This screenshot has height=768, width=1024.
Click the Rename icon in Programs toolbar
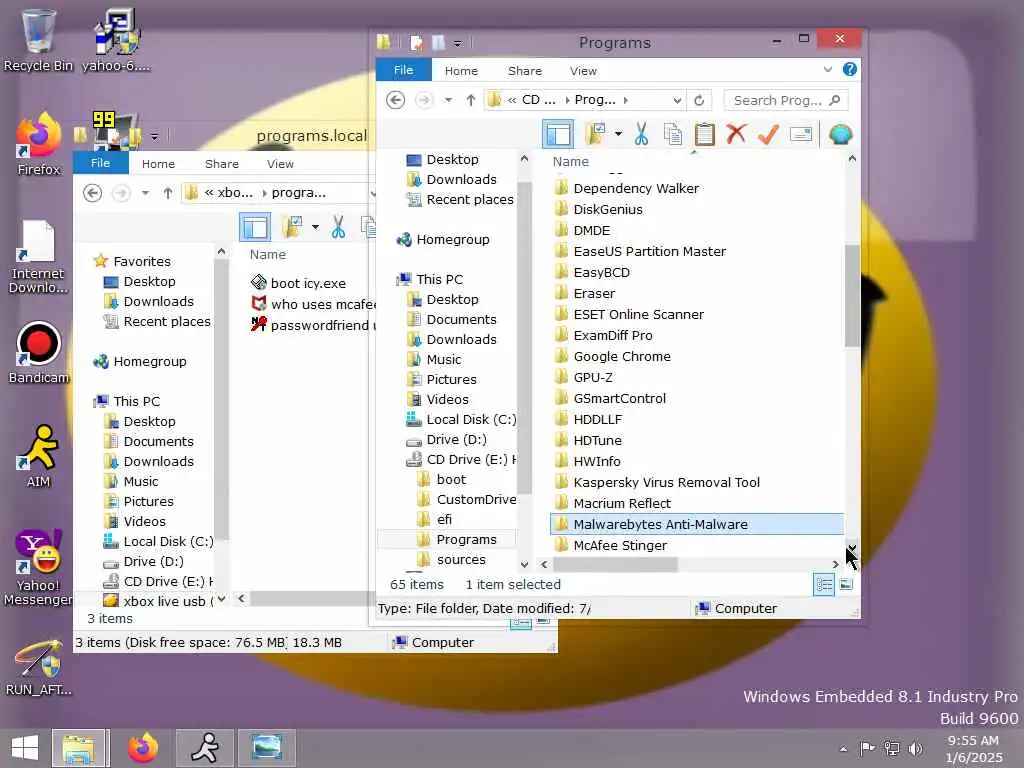[x=801, y=135]
